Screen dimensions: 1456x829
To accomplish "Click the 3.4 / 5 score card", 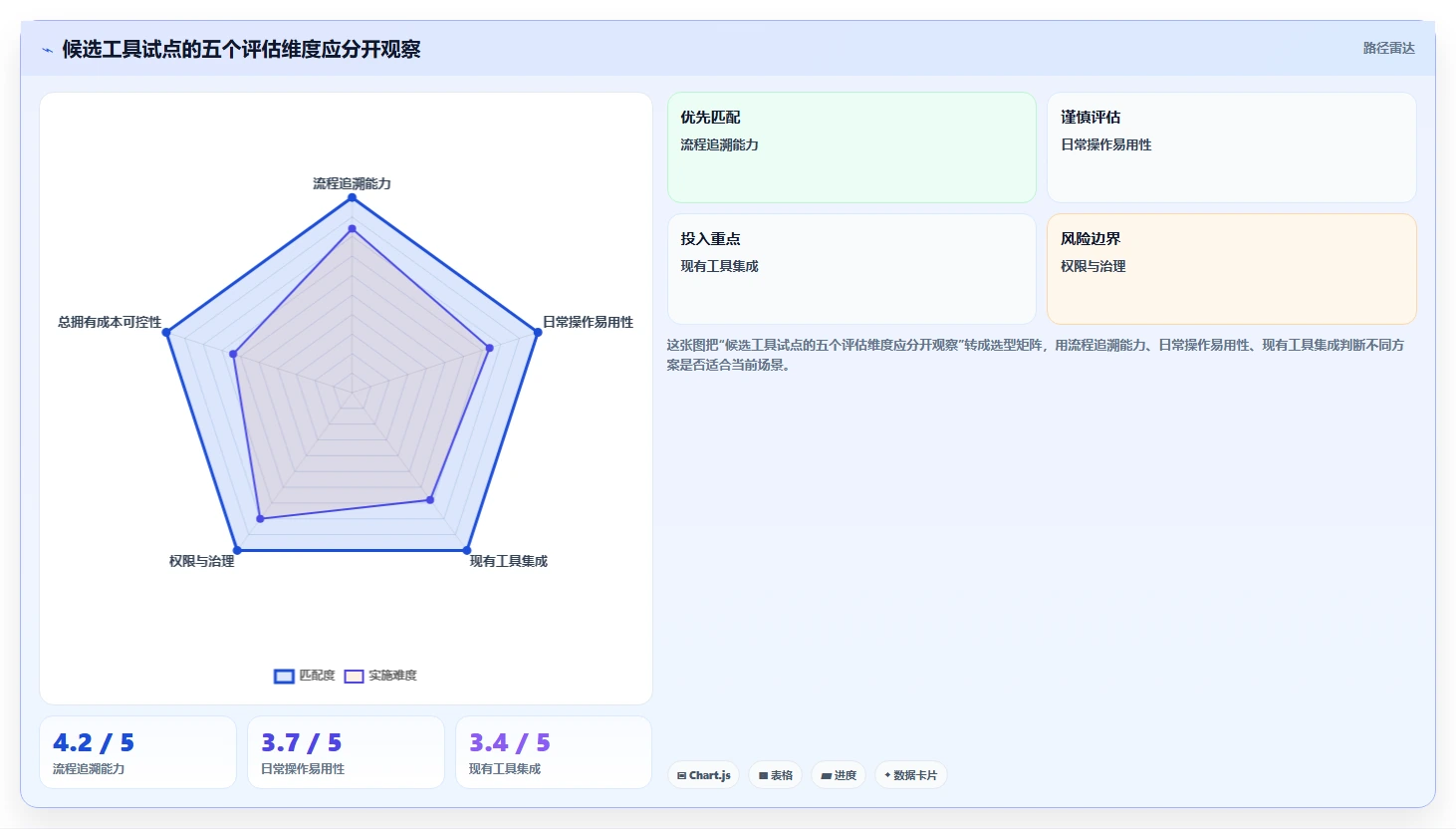I will 554,752.
